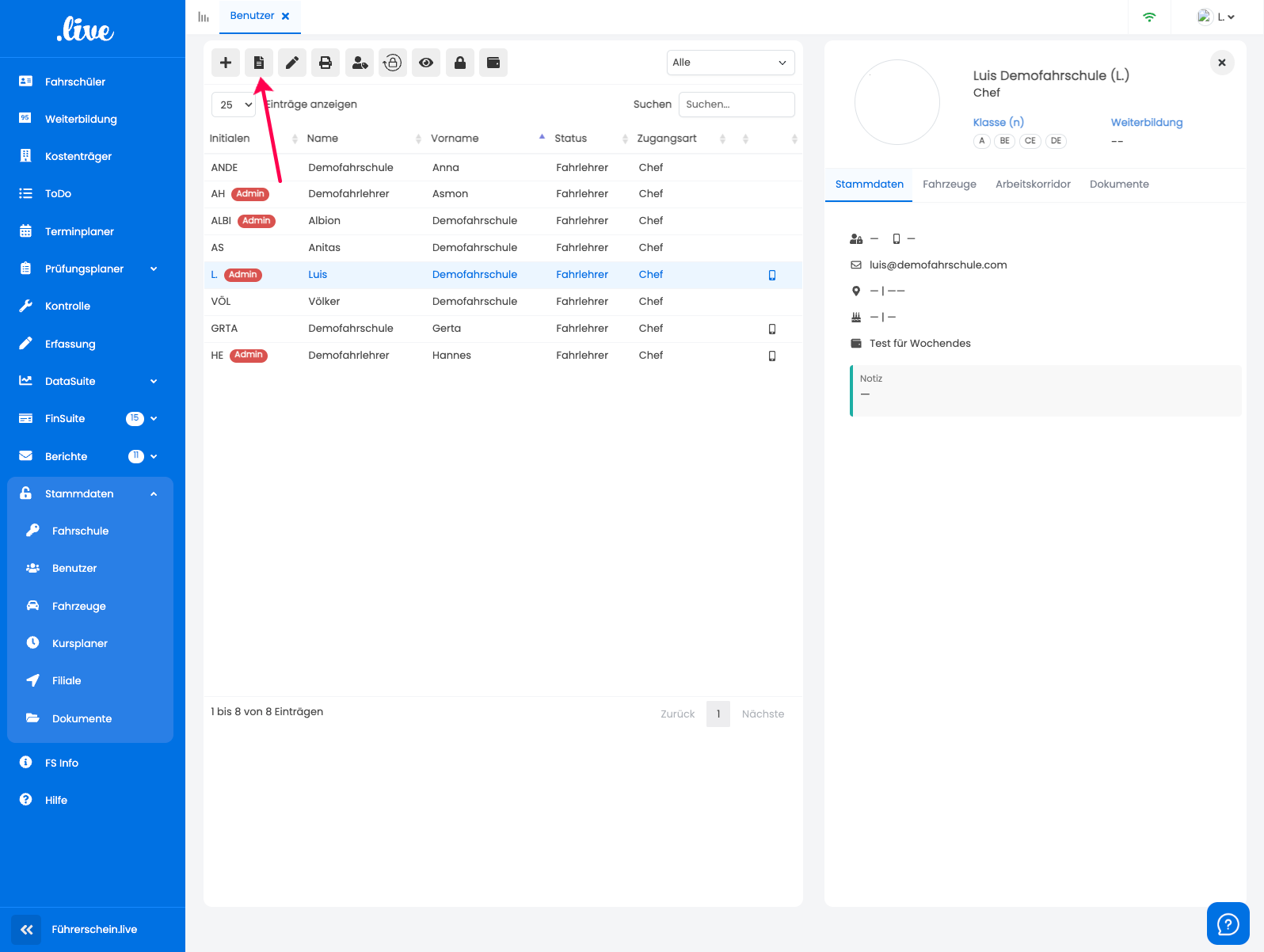Click the wallet icon in the toolbar
Viewport: 1264px width, 952px height.
[493, 63]
